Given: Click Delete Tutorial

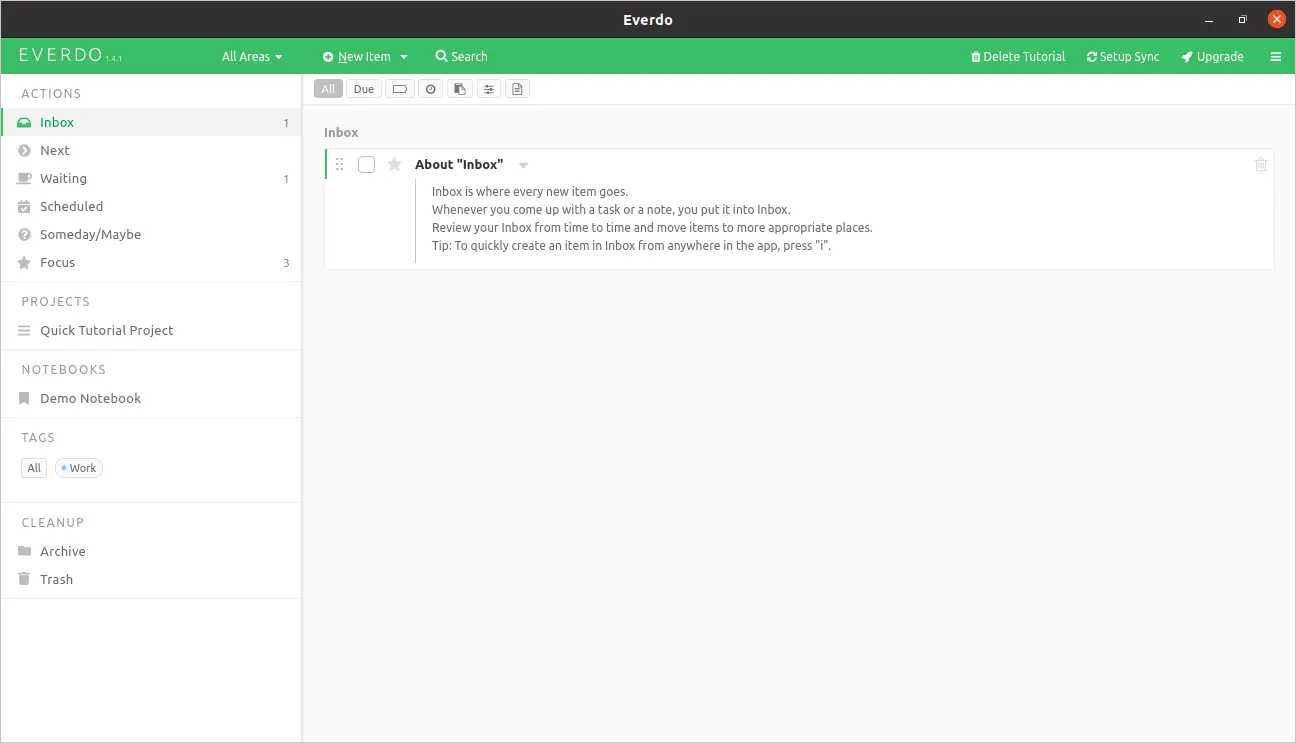Looking at the screenshot, I should [1018, 57].
